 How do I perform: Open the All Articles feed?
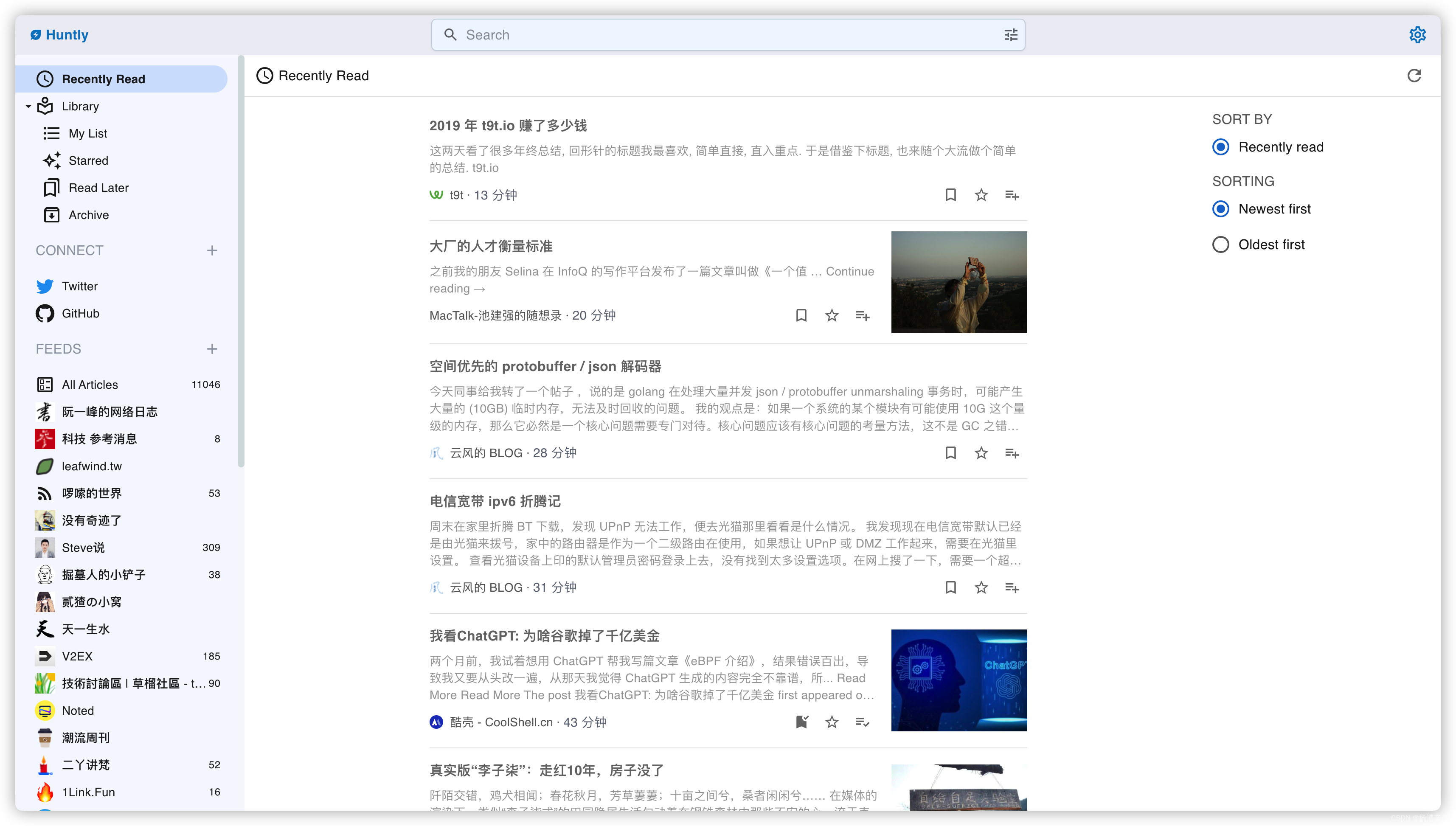(89, 384)
